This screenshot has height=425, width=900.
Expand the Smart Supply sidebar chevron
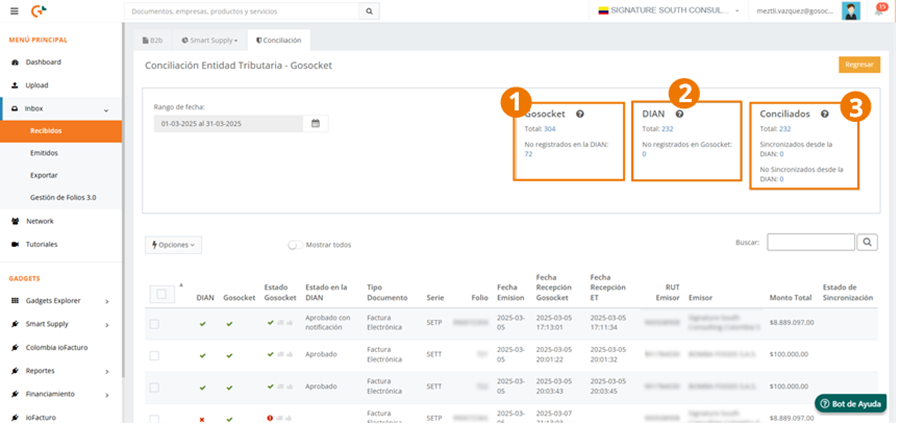(107, 325)
